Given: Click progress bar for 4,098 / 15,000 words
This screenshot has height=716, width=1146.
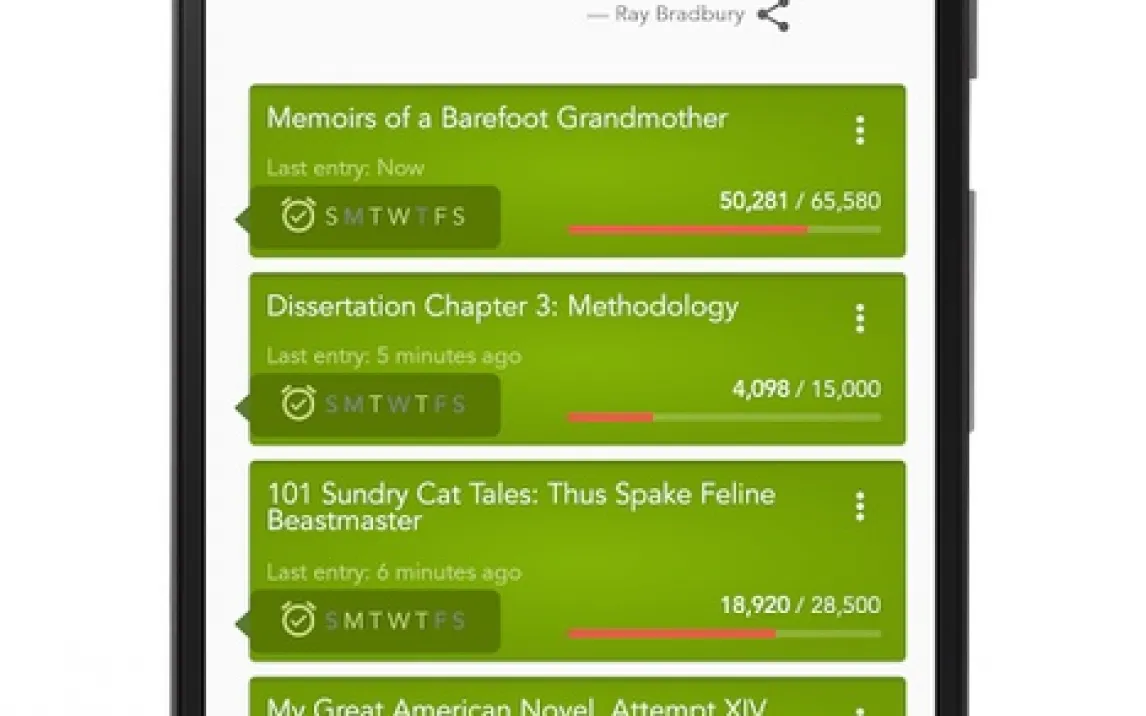Looking at the screenshot, I should [723, 417].
